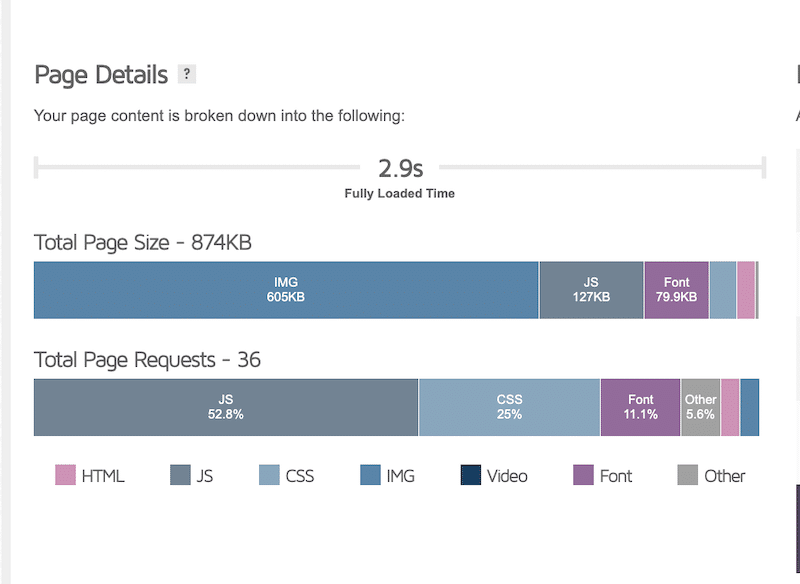Click the CSS 25% requests segment
Viewport: 800px width, 584px height.
pyautogui.click(x=509, y=407)
